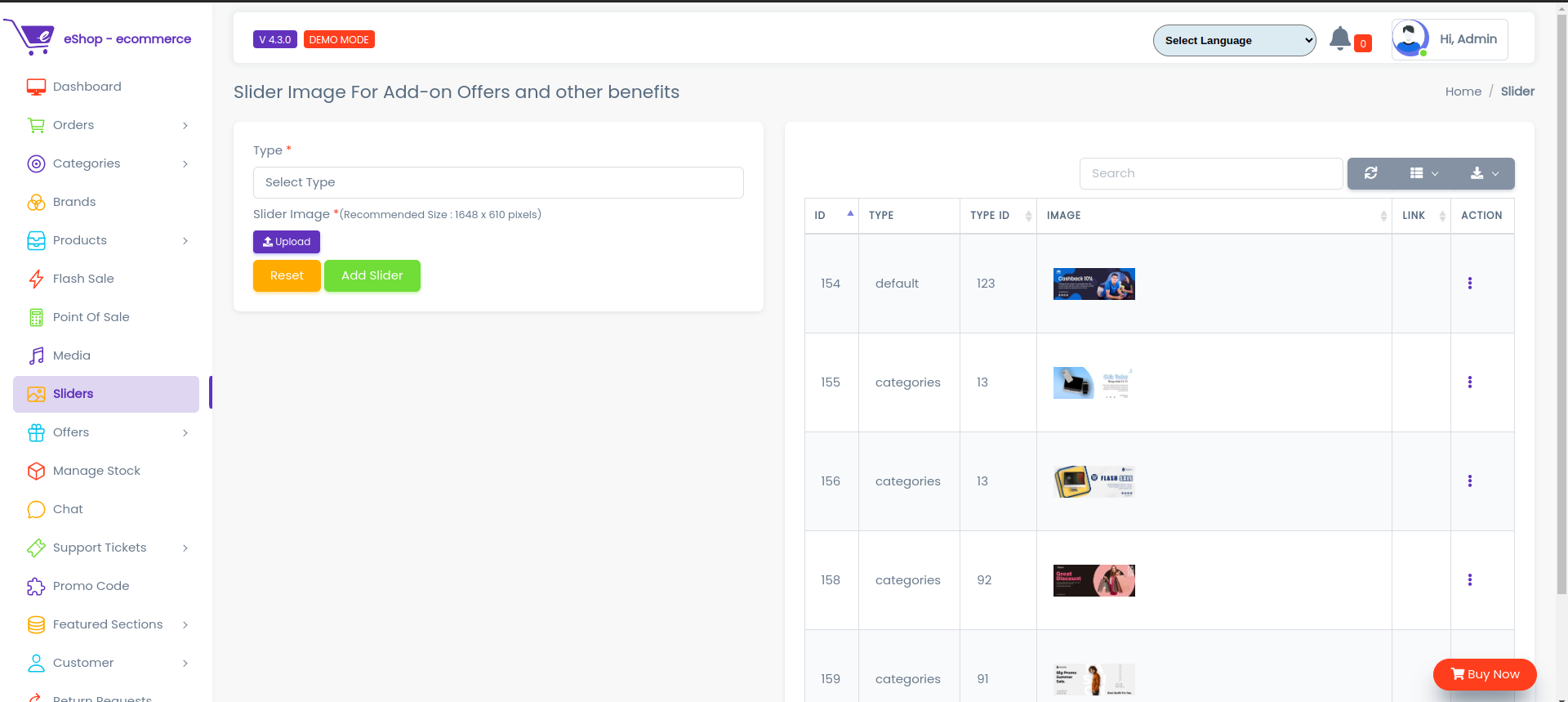Viewport: 1568px width, 702px height.
Task: Click the Promo Code puzzle icon
Action: coord(36,586)
